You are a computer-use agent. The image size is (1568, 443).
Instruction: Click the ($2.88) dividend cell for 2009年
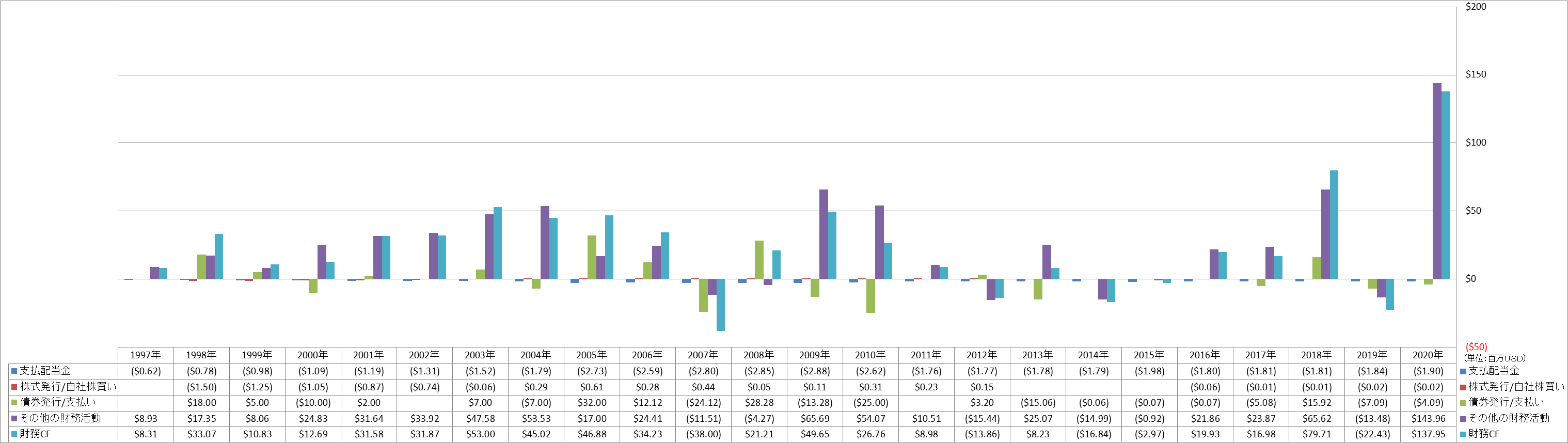[814, 371]
